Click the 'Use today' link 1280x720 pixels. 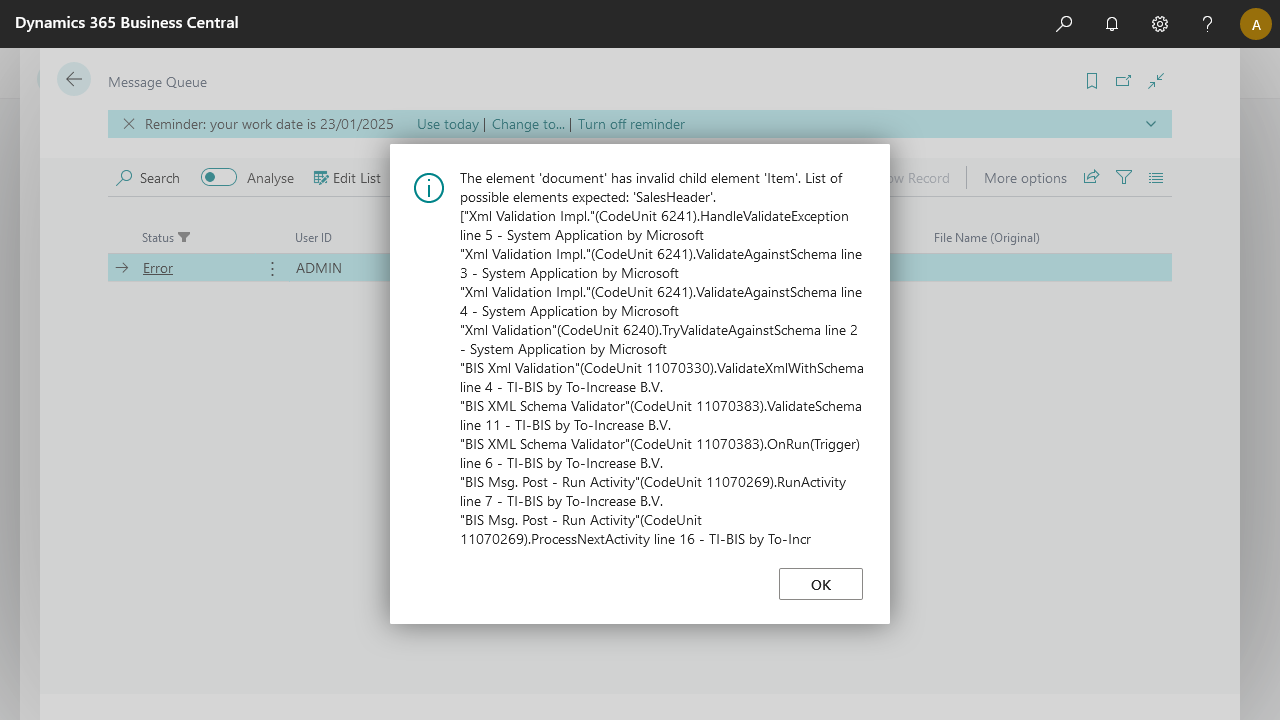coord(448,124)
